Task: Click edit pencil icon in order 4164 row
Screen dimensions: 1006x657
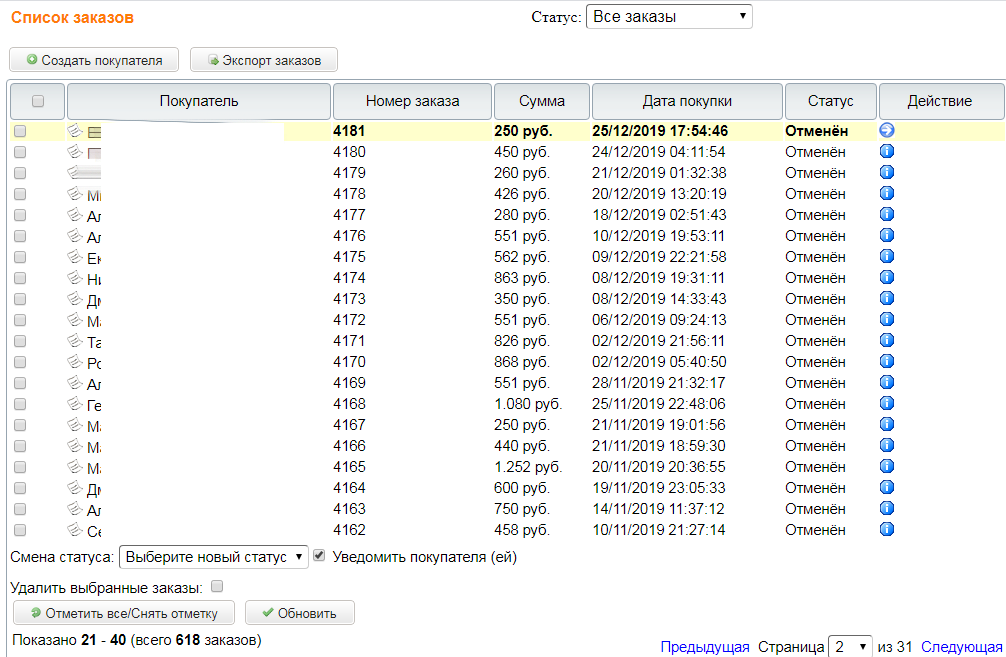Action: (75, 488)
